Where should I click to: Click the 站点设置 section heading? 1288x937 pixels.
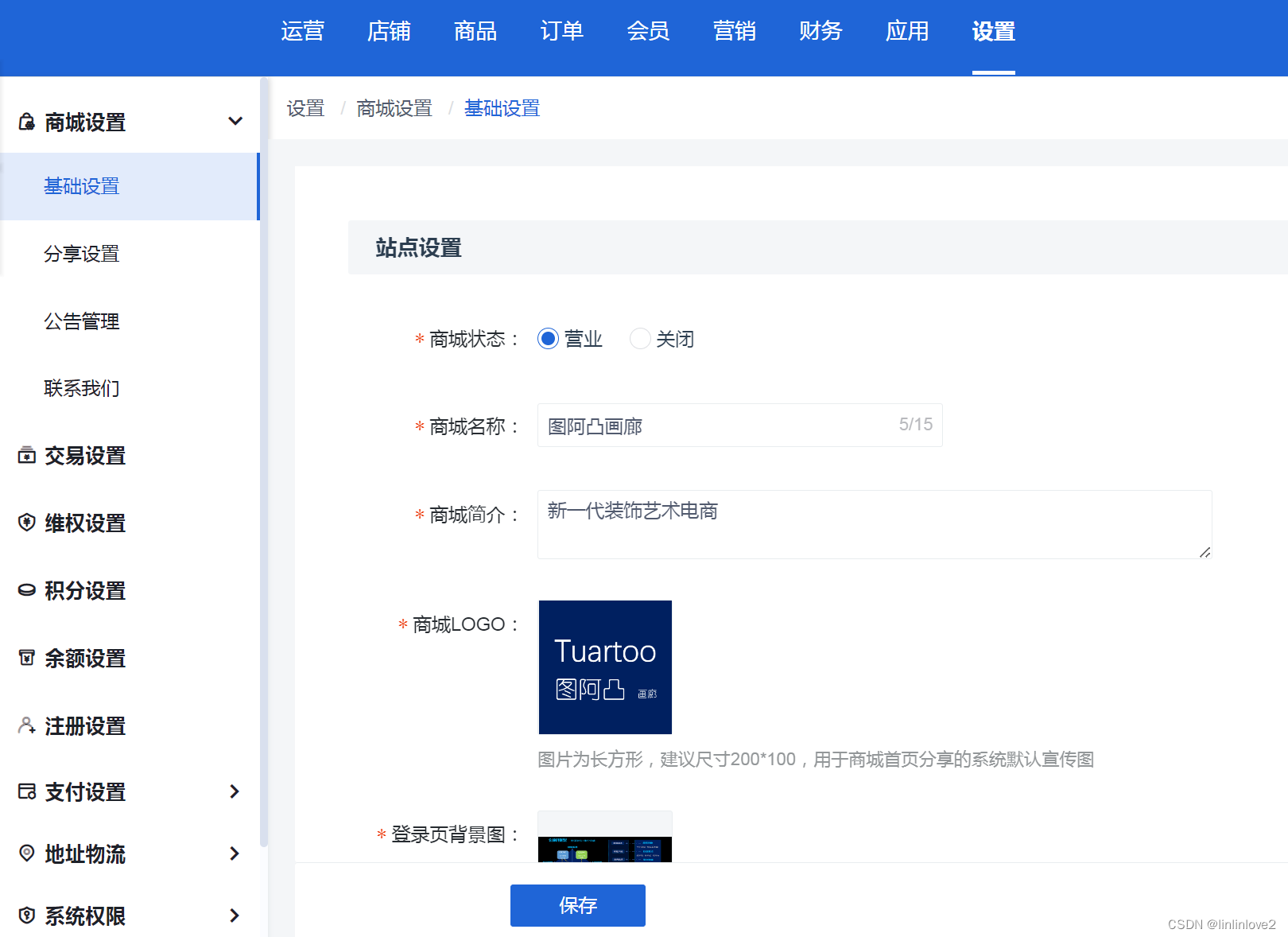(x=419, y=247)
